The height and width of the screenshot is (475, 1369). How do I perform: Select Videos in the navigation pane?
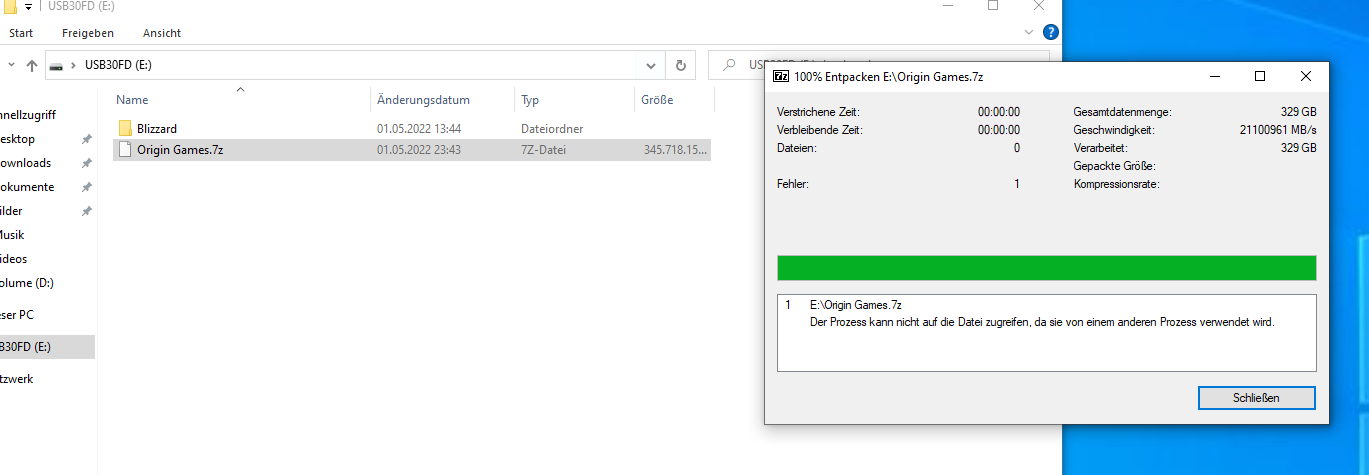(x=14, y=259)
